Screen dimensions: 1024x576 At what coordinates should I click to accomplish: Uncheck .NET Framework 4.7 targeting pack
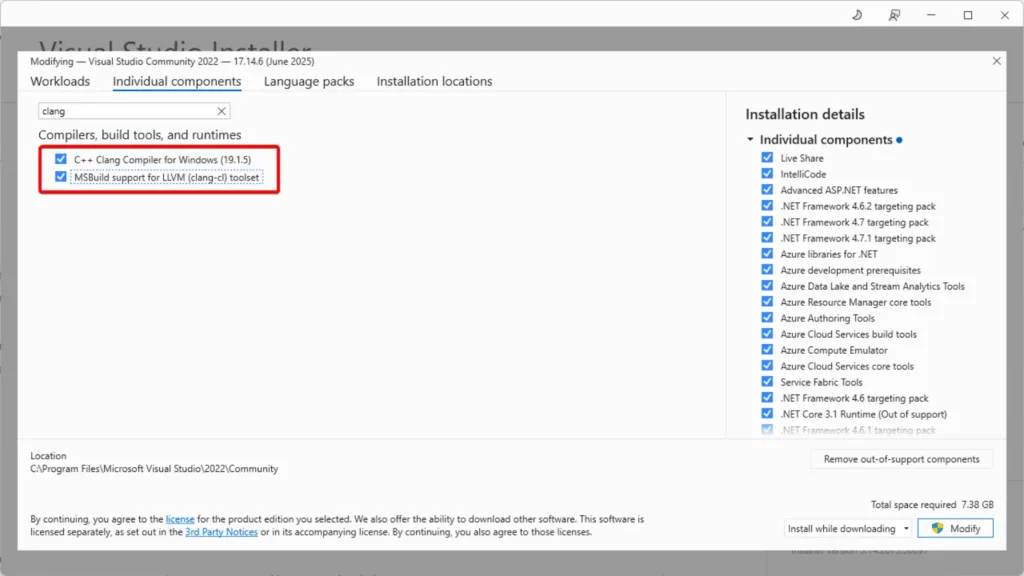[767, 221]
